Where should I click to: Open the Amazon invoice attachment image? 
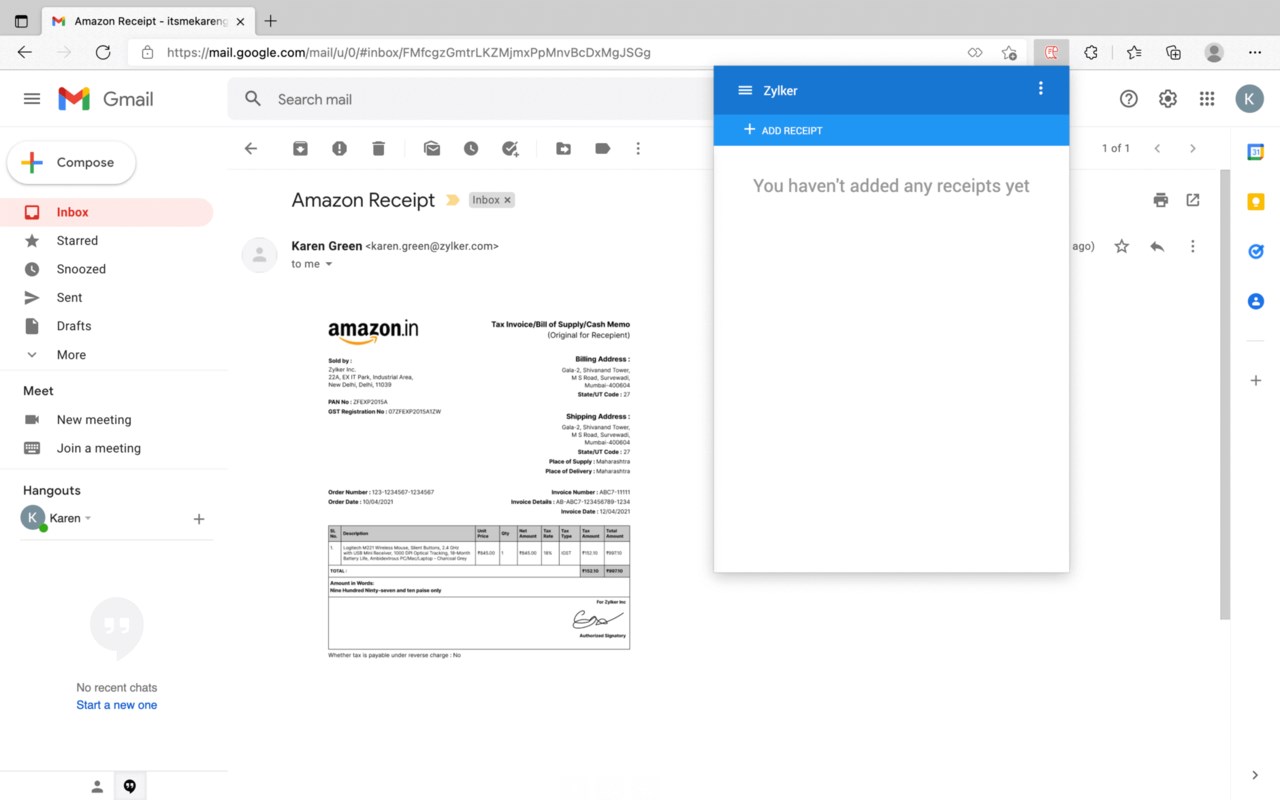click(x=479, y=488)
